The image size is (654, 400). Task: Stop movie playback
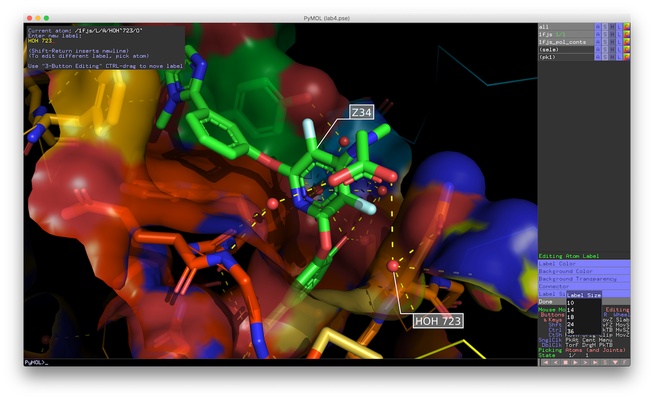566,362
